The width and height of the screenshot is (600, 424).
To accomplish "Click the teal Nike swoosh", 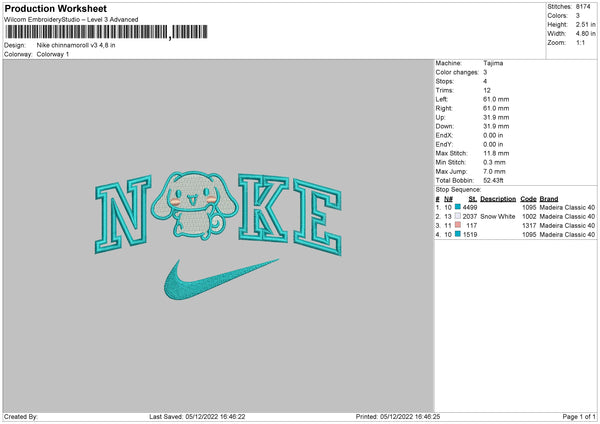I will (220, 279).
